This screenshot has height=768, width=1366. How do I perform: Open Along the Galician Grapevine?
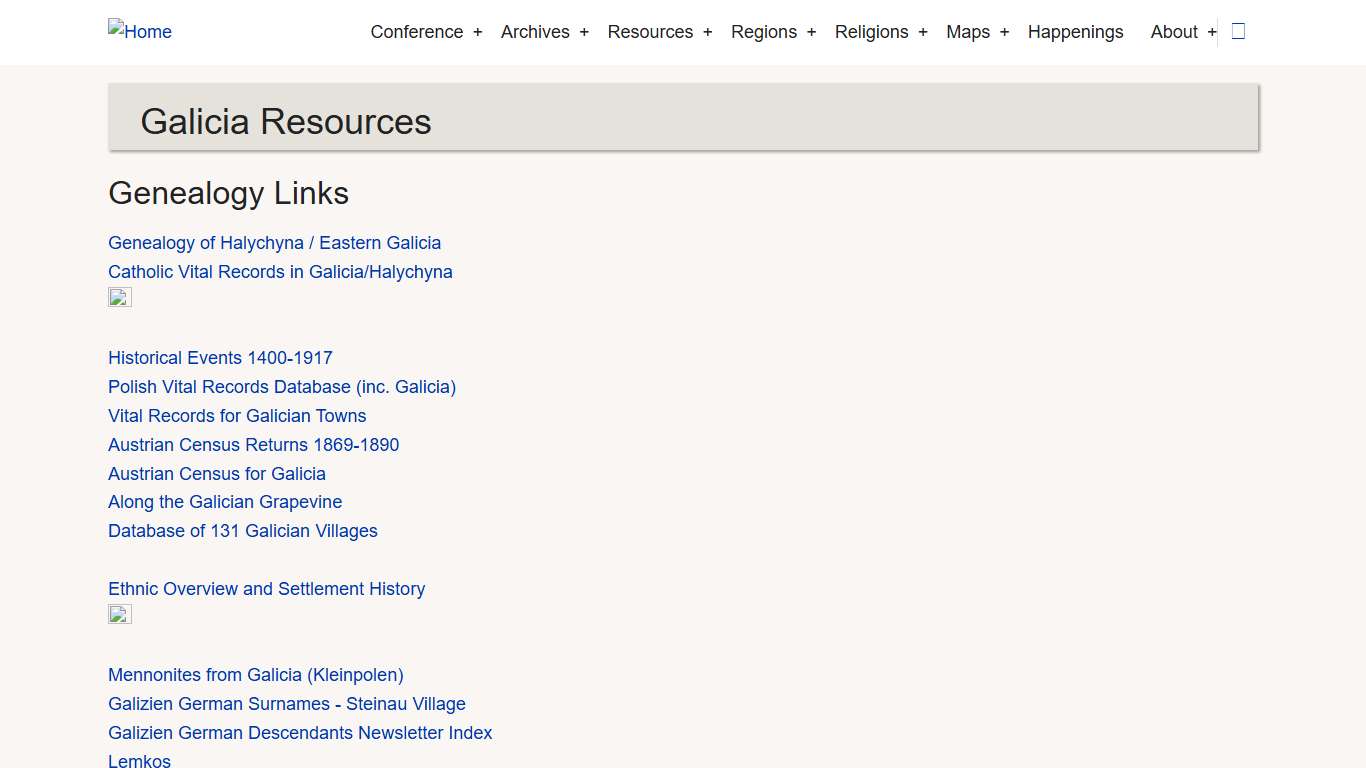[225, 501]
